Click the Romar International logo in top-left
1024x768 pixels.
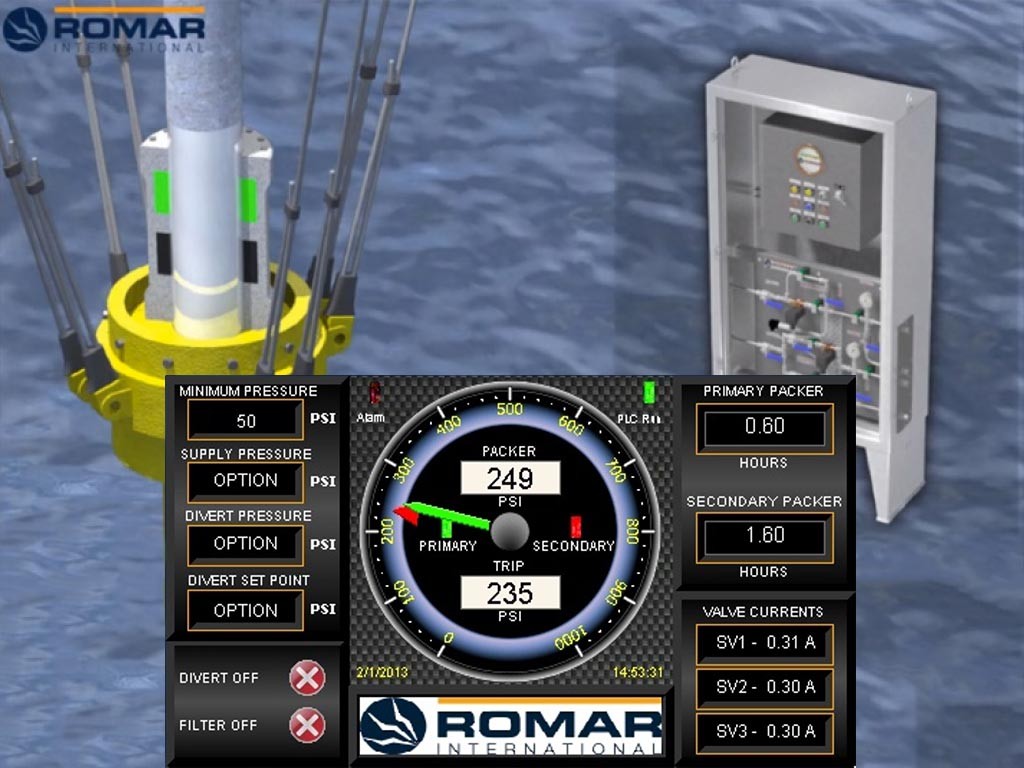coord(104,30)
